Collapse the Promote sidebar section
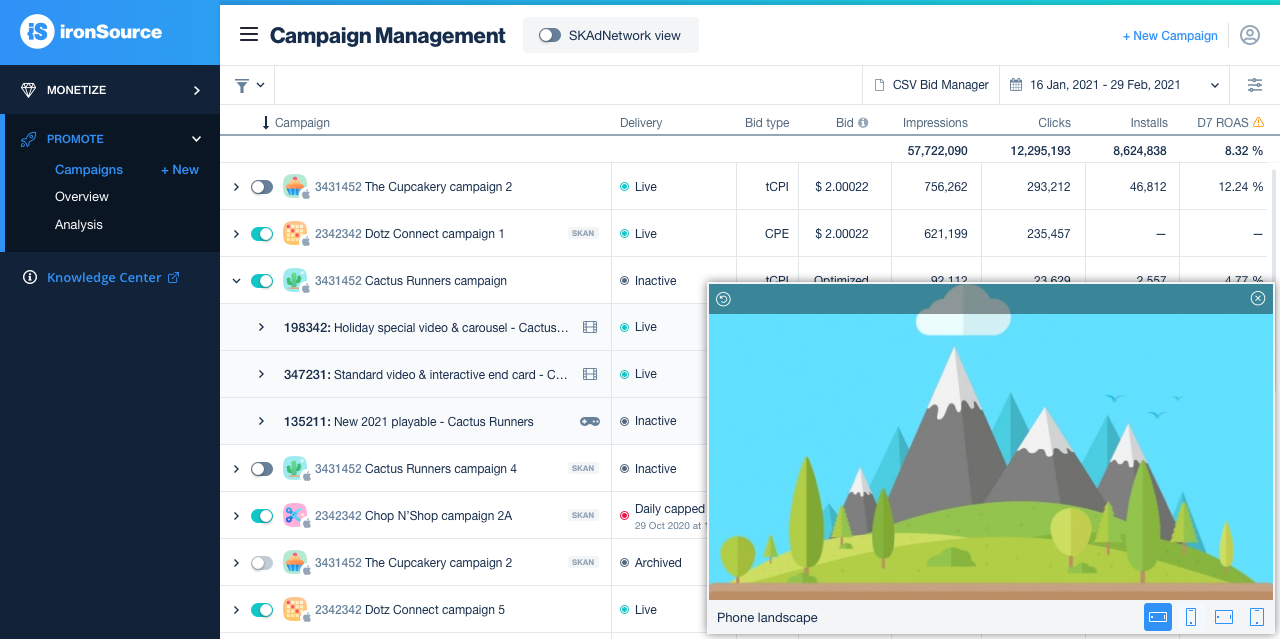The width and height of the screenshot is (1280, 639). [197, 139]
